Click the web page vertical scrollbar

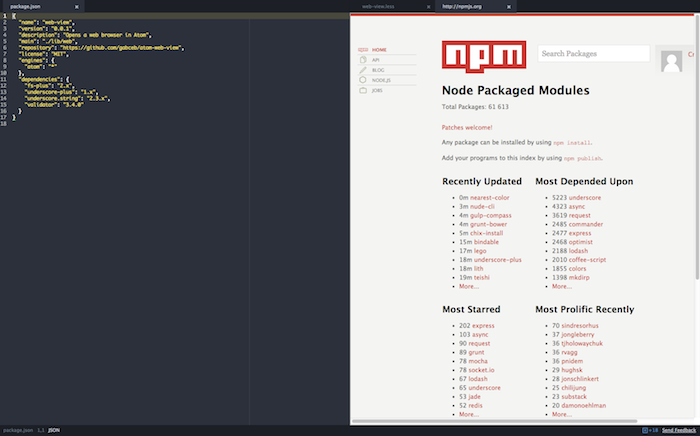697,147
